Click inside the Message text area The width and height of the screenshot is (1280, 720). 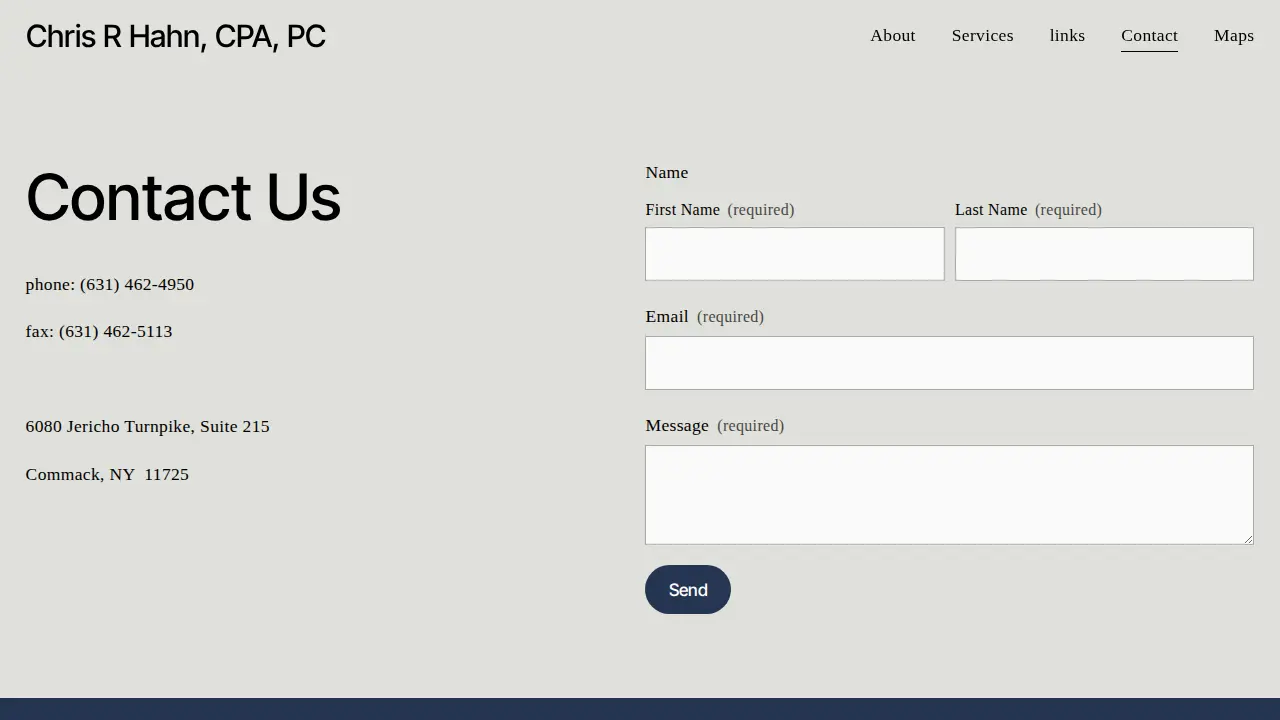[x=949, y=495]
